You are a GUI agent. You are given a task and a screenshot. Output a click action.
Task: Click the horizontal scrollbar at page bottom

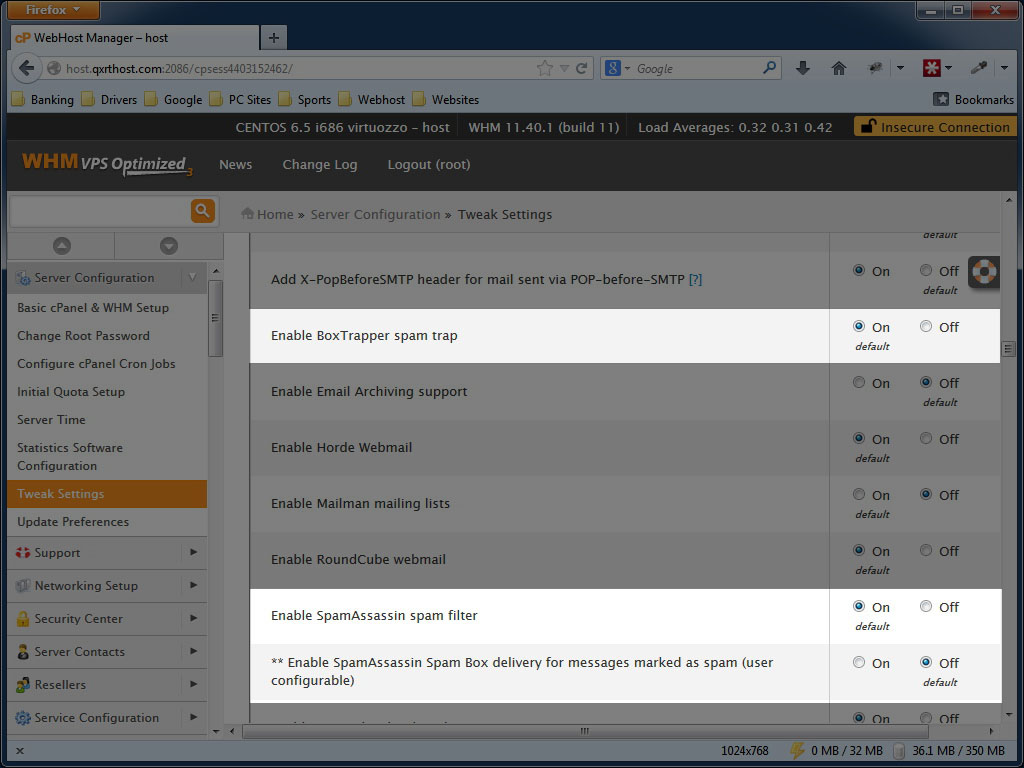[x=585, y=731]
